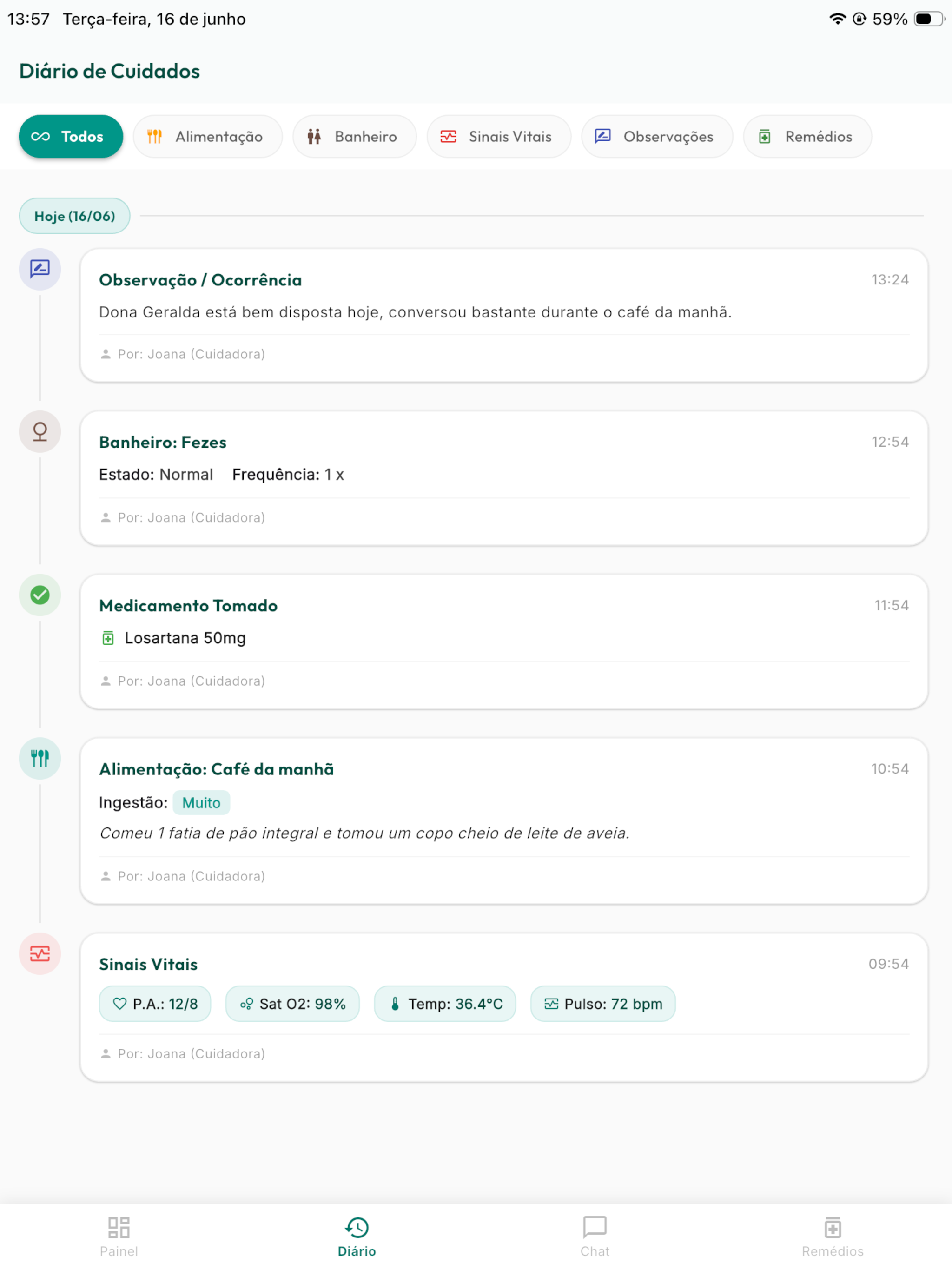Click the observation timeline icon

click(x=40, y=269)
